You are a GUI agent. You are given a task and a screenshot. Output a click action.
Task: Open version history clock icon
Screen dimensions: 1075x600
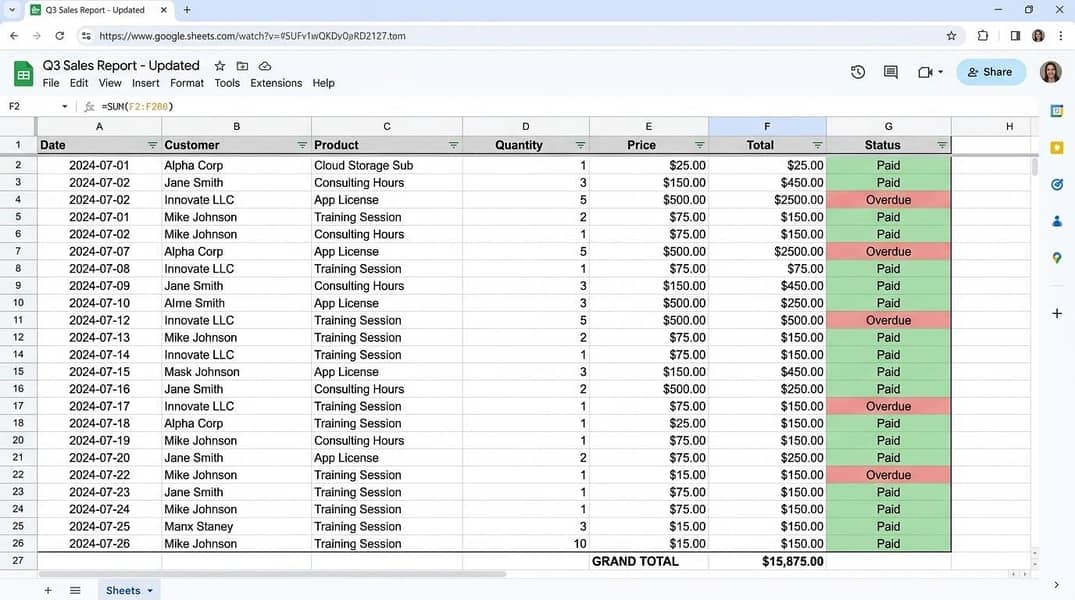(x=858, y=72)
